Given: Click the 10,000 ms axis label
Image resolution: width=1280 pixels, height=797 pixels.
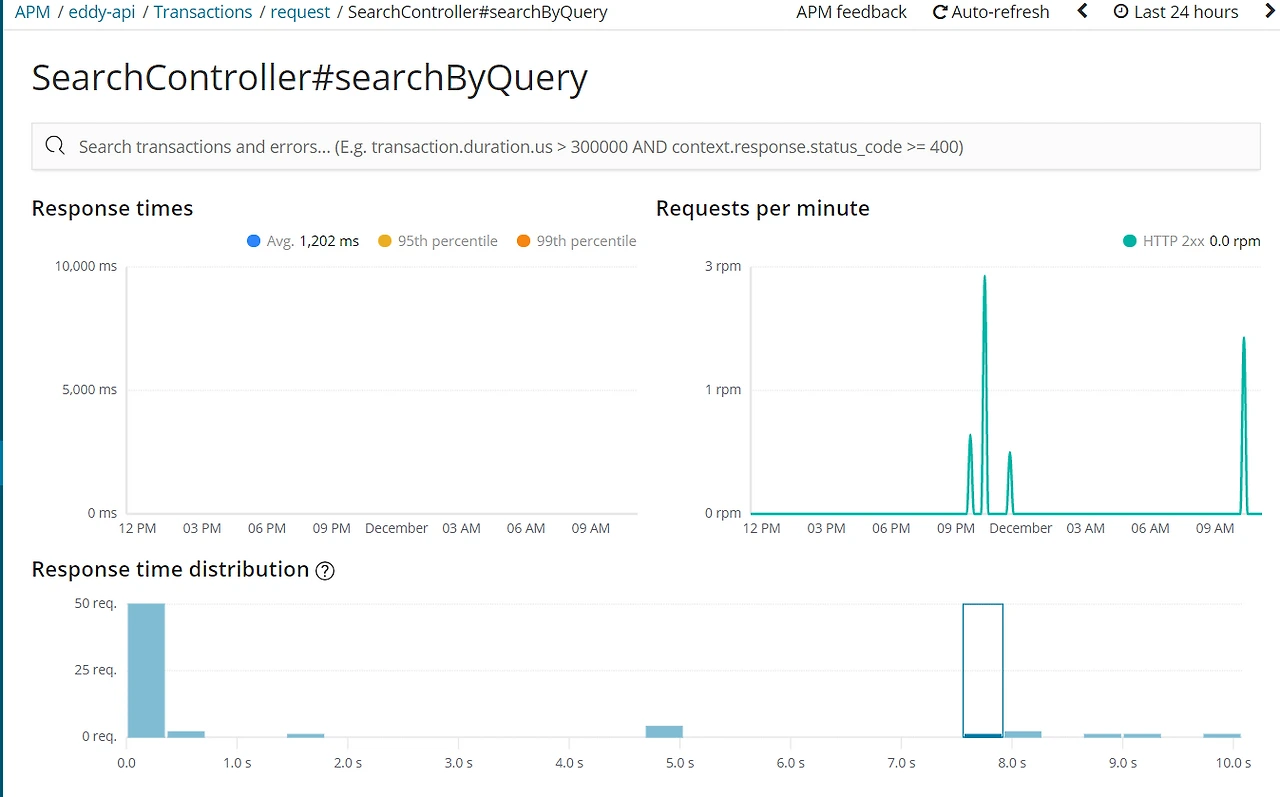Looking at the screenshot, I should [x=87, y=266].
